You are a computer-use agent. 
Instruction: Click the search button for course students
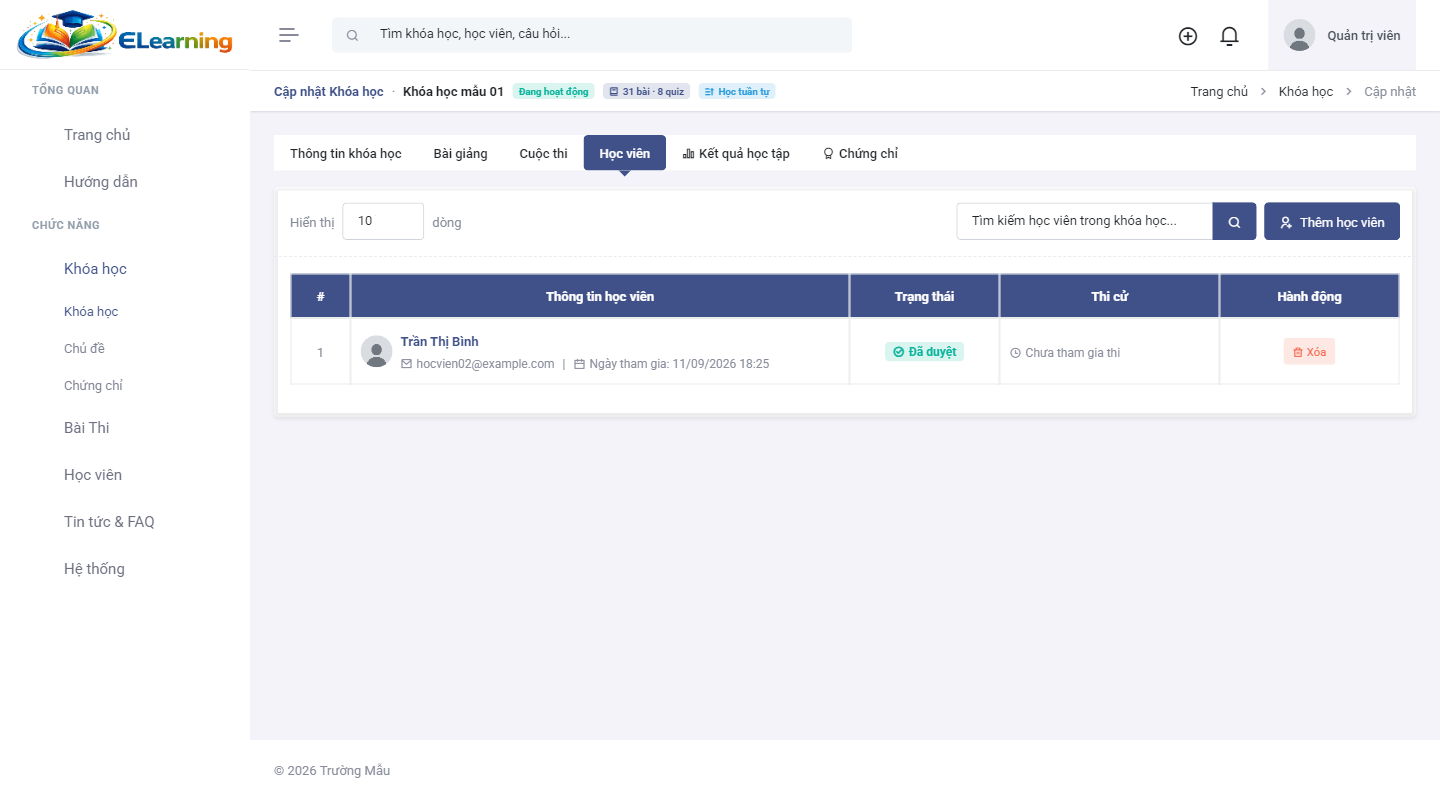coord(1234,222)
